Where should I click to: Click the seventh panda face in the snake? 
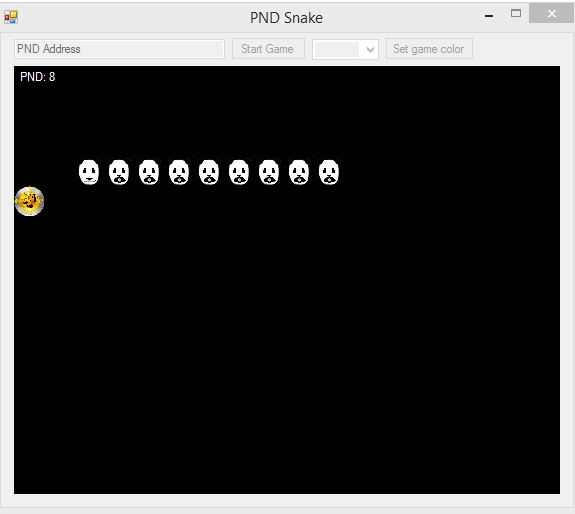269,172
